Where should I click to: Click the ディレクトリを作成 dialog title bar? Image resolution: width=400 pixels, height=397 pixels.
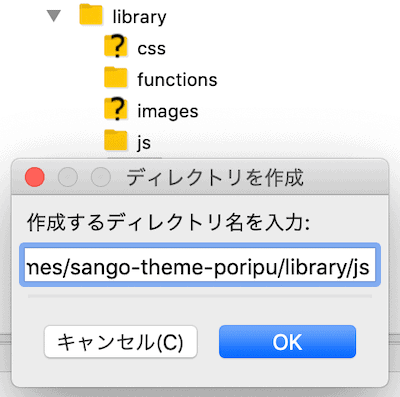tap(200, 177)
